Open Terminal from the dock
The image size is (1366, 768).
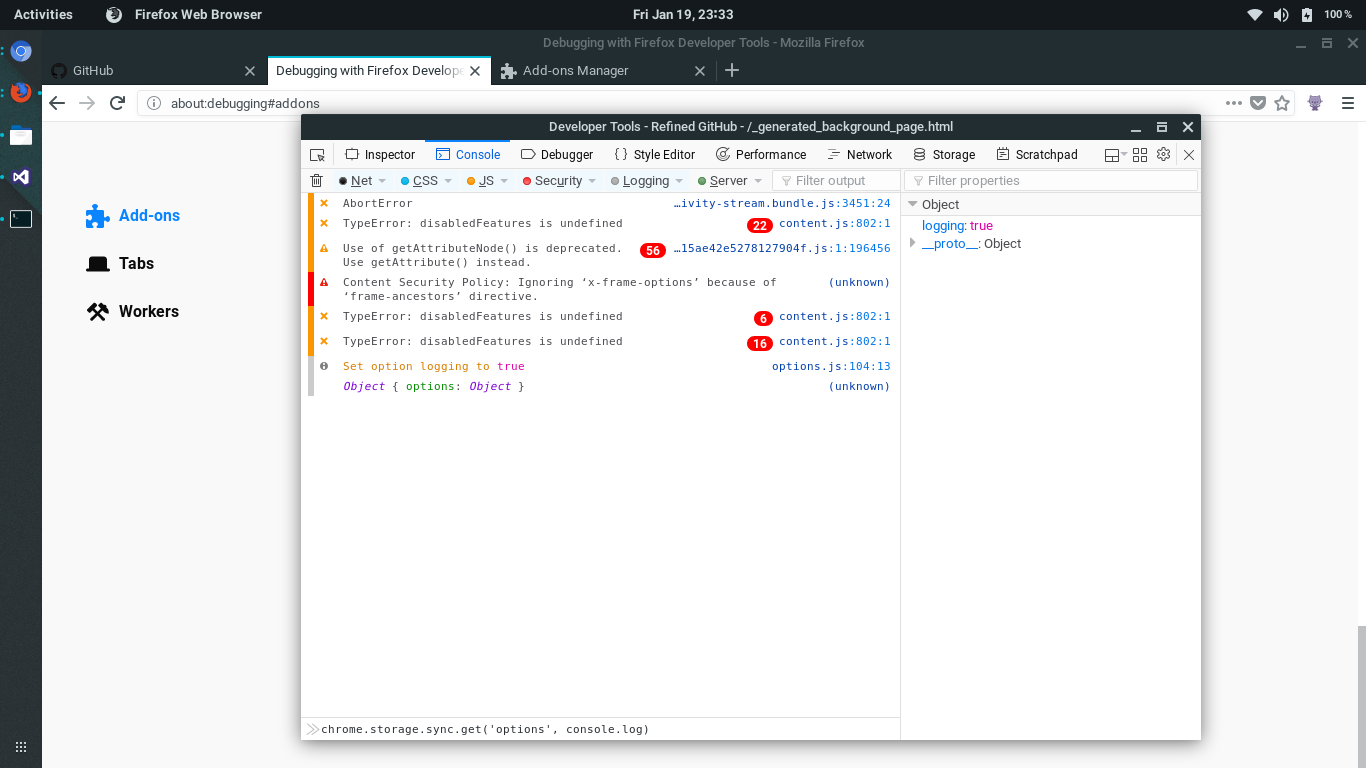21,219
